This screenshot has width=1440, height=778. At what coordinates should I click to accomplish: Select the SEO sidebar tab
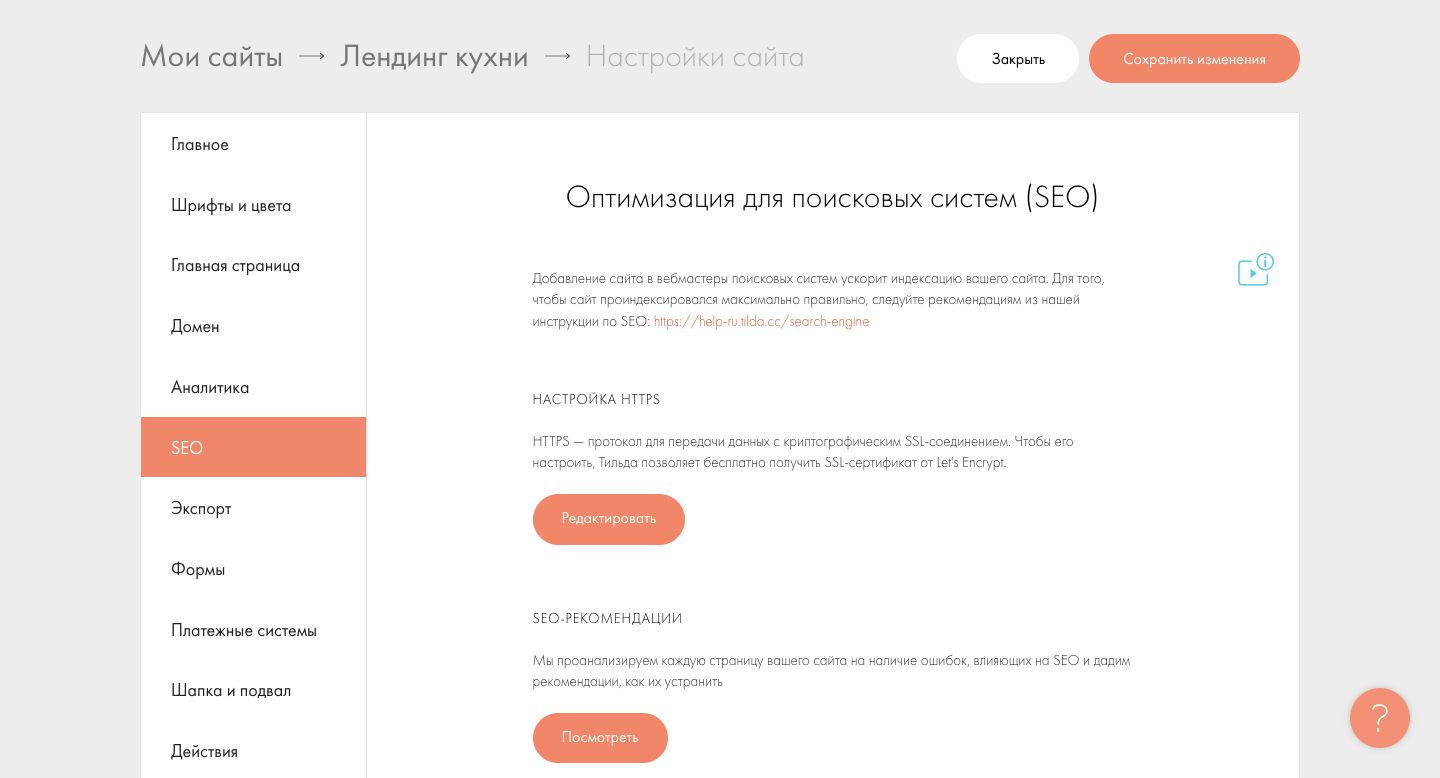[187, 448]
